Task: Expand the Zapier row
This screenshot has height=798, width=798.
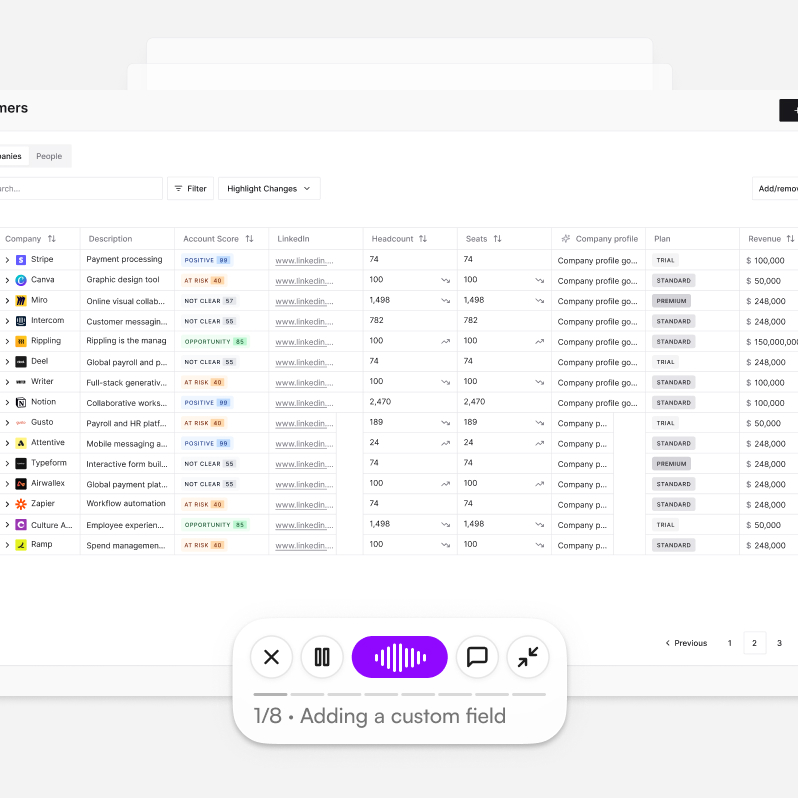Action: (x=7, y=504)
